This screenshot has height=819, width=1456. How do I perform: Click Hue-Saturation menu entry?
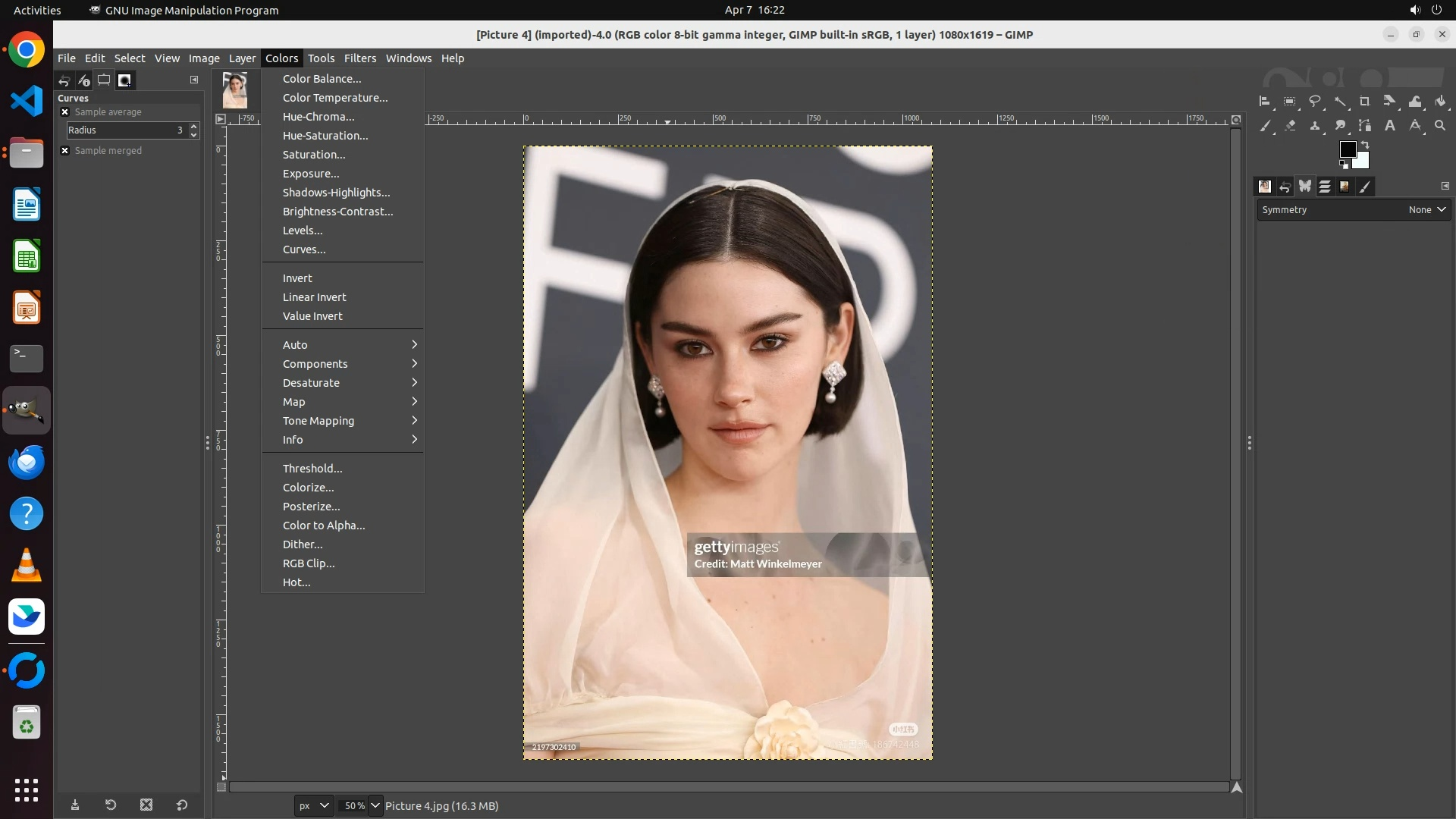[325, 136]
